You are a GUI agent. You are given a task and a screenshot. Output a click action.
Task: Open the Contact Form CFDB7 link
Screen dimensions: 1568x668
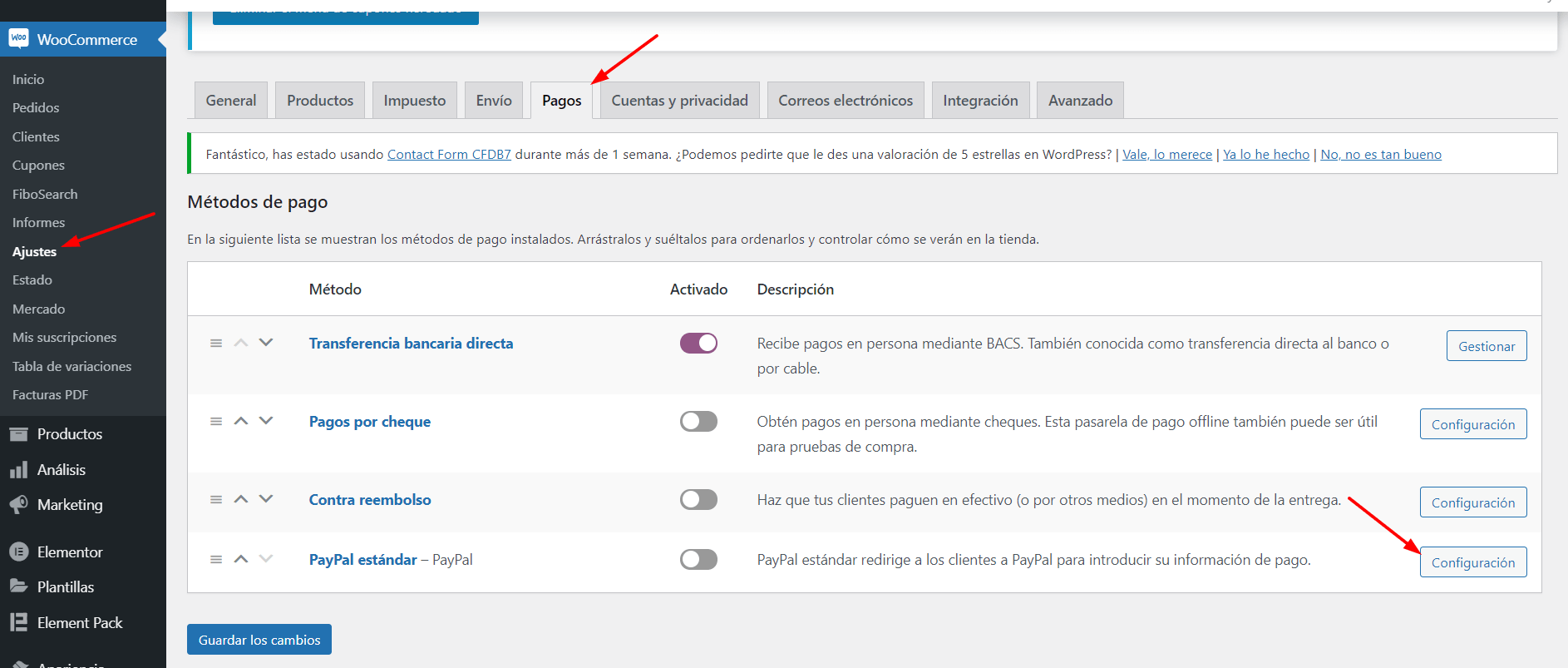point(449,154)
